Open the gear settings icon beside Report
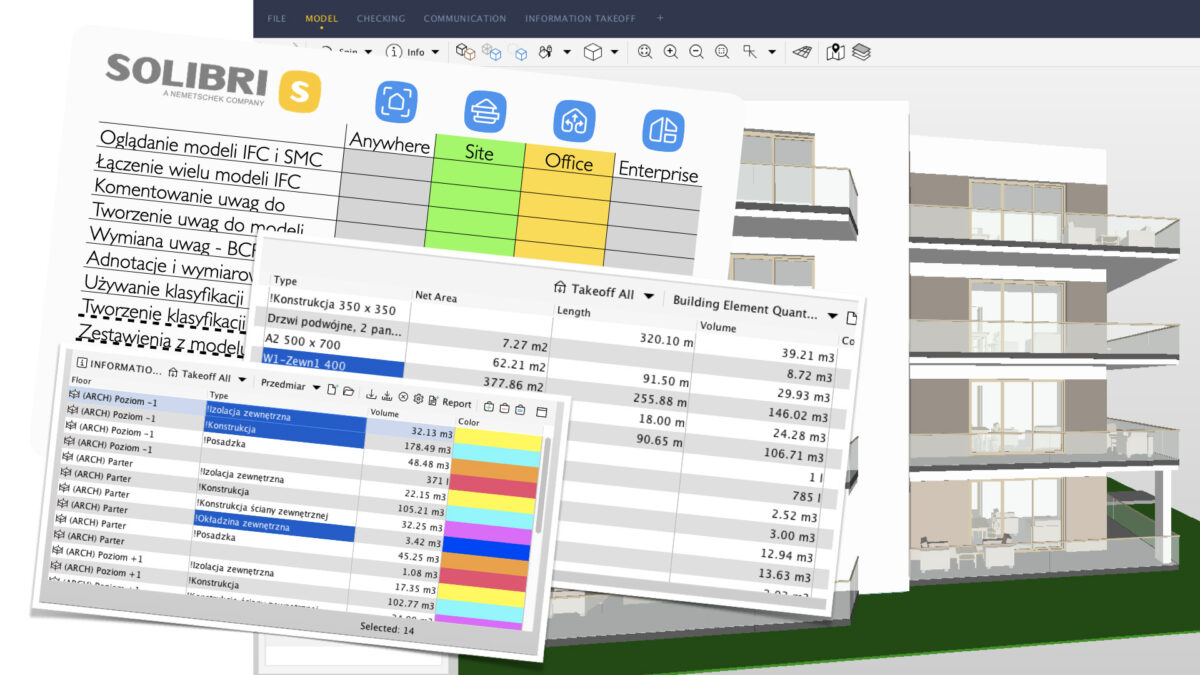Image resolution: width=1200 pixels, height=675 pixels. tap(418, 399)
